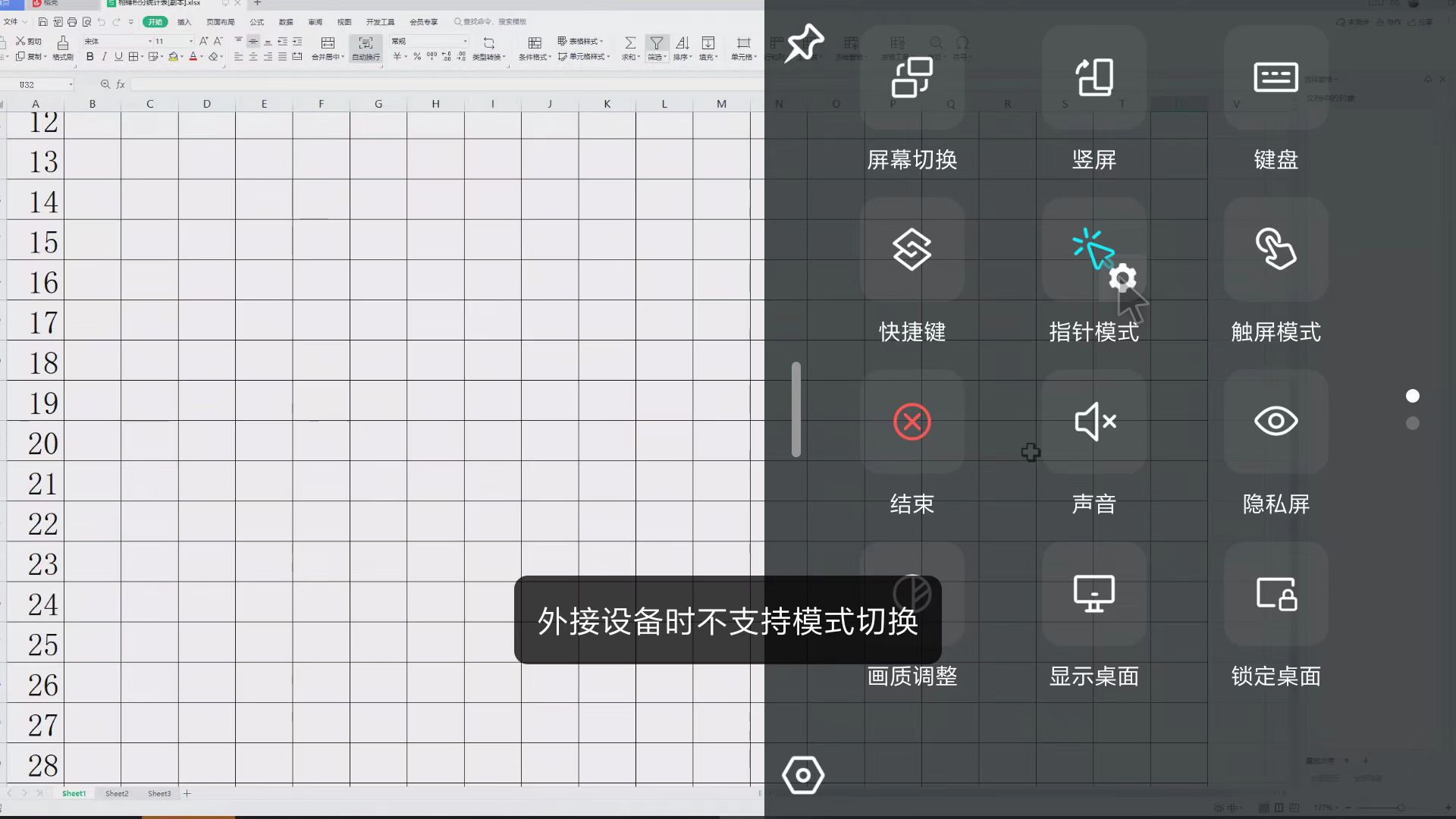The width and height of the screenshot is (1456, 819).
Task: Open the font color picker
Action: pos(202,57)
